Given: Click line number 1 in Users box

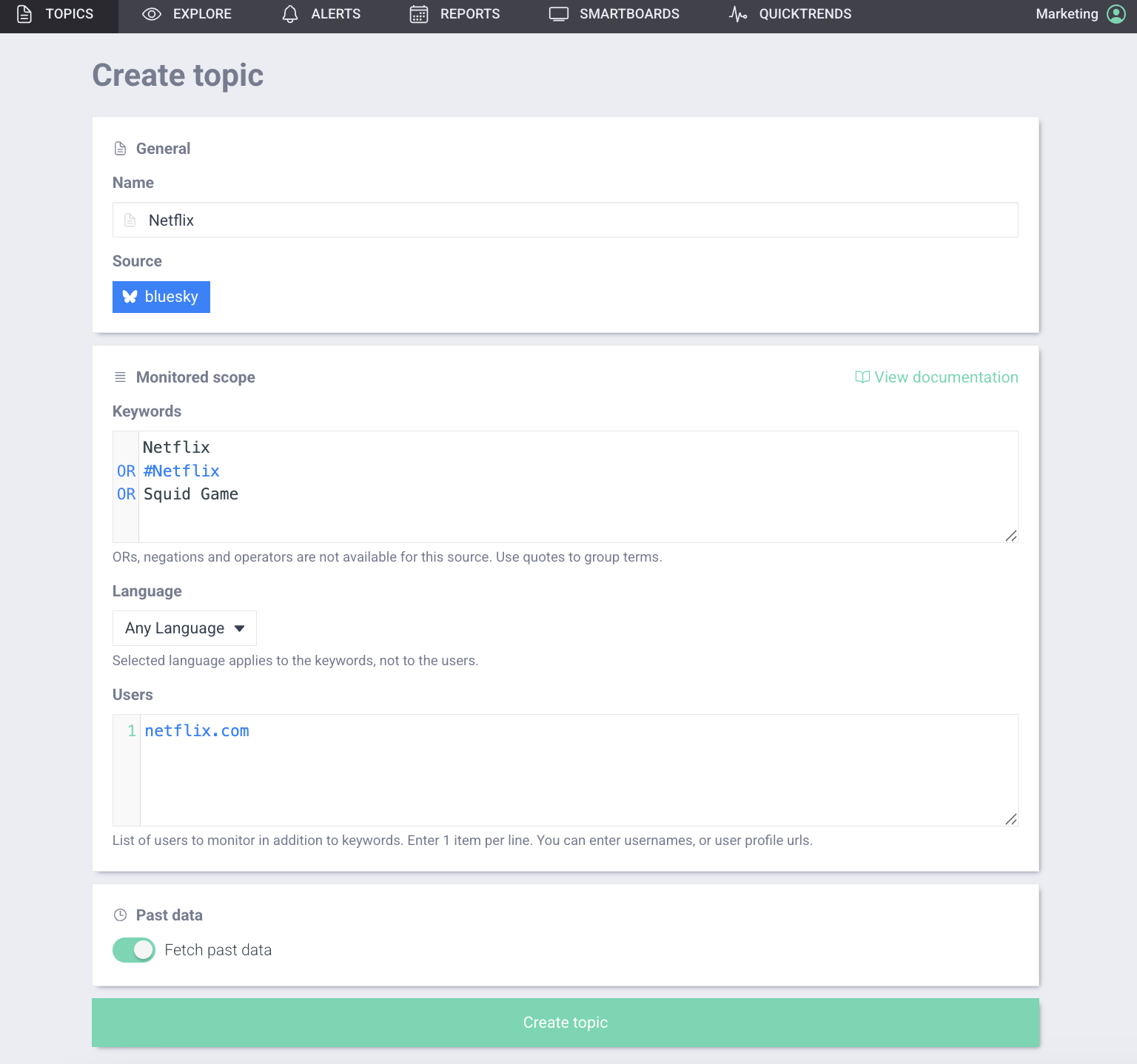Looking at the screenshot, I should [132, 731].
